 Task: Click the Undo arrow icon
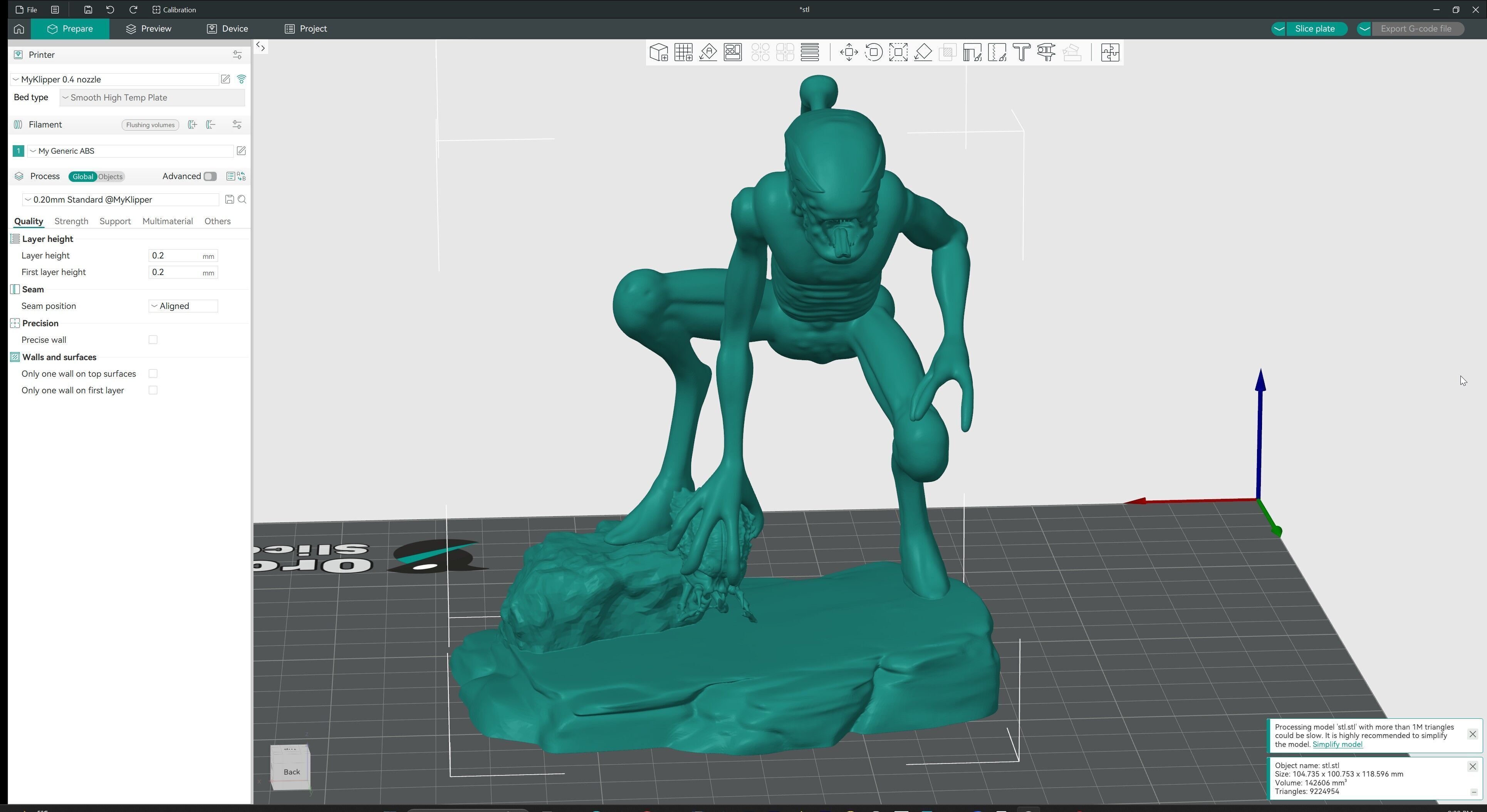click(110, 10)
